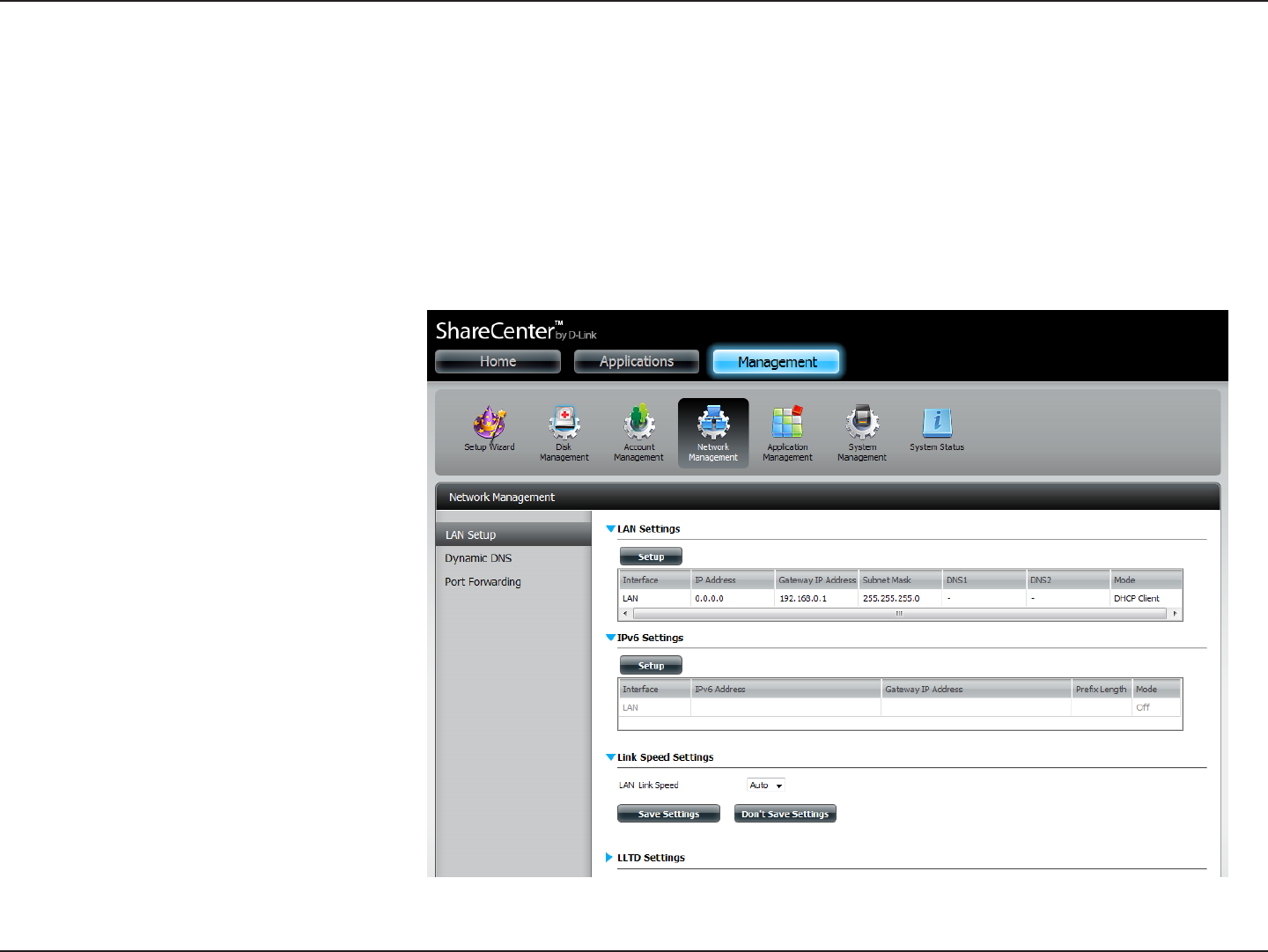
Task: Click the IP Address column header
Action: [733, 580]
